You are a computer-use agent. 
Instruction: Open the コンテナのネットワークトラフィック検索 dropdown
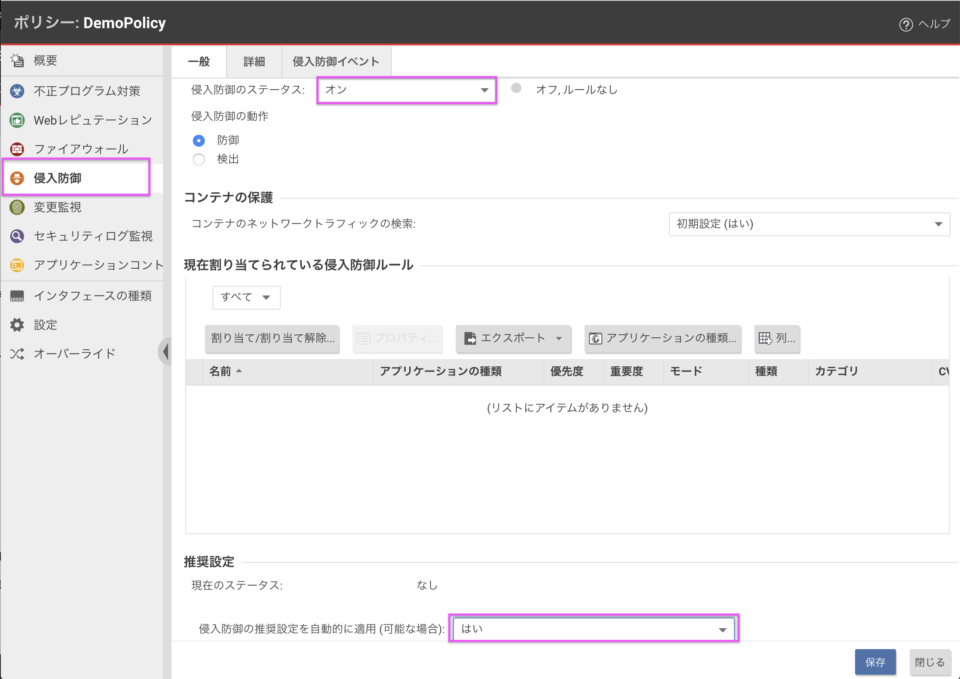point(810,223)
